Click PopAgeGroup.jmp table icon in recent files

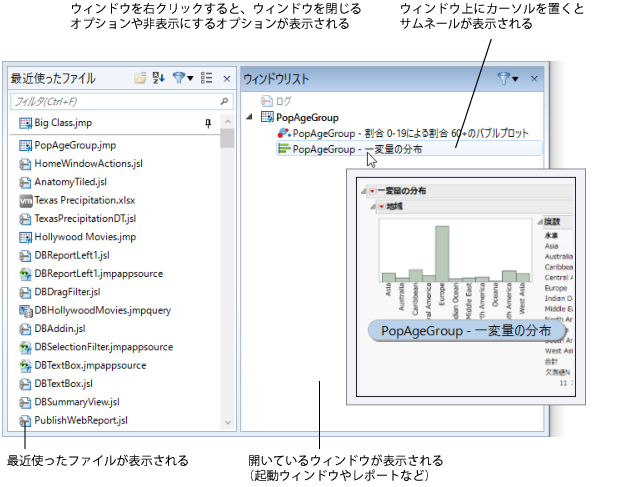point(25,146)
